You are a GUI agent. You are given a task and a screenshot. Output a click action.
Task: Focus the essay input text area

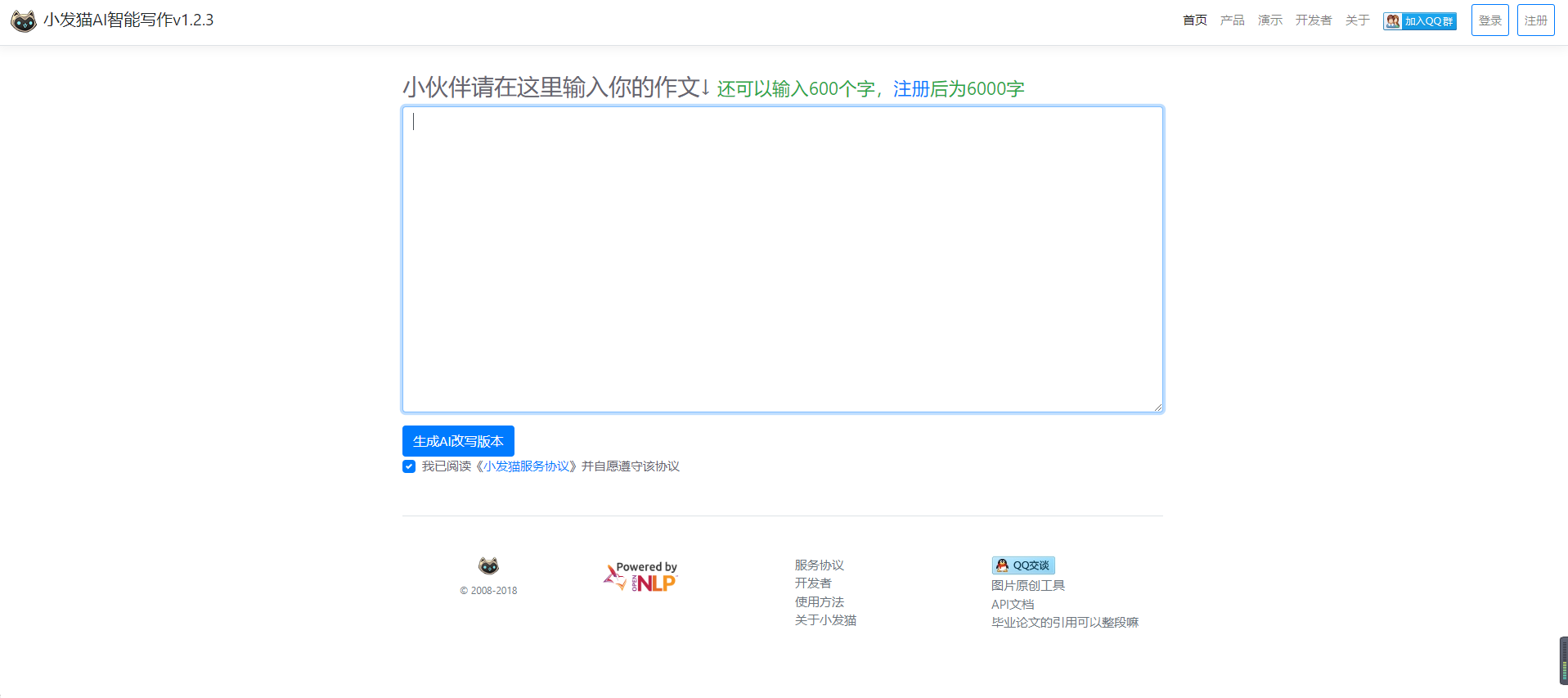click(x=782, y=259)
